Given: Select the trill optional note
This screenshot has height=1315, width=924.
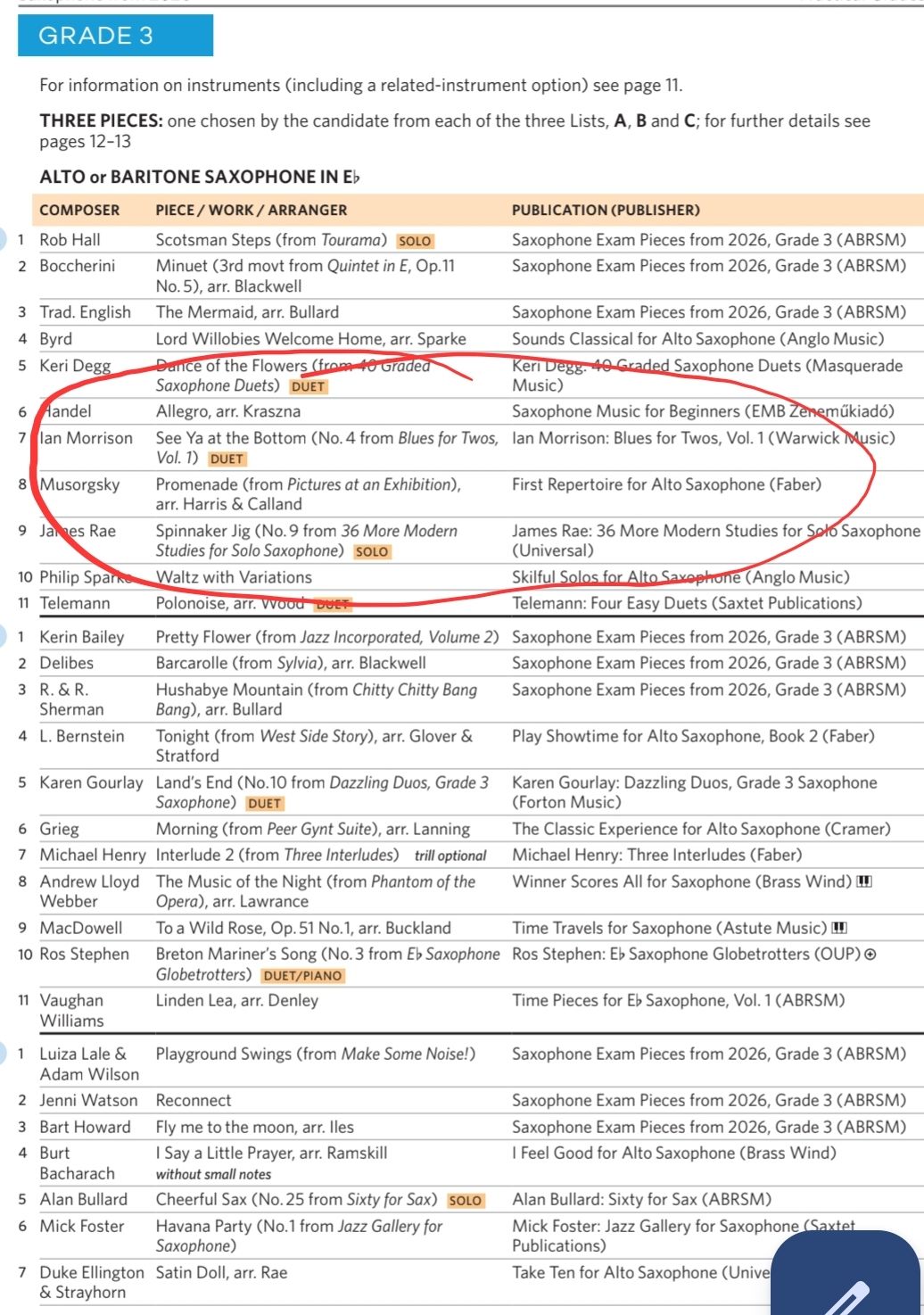Looking at the screenshot, I should [x=450, y=856].
